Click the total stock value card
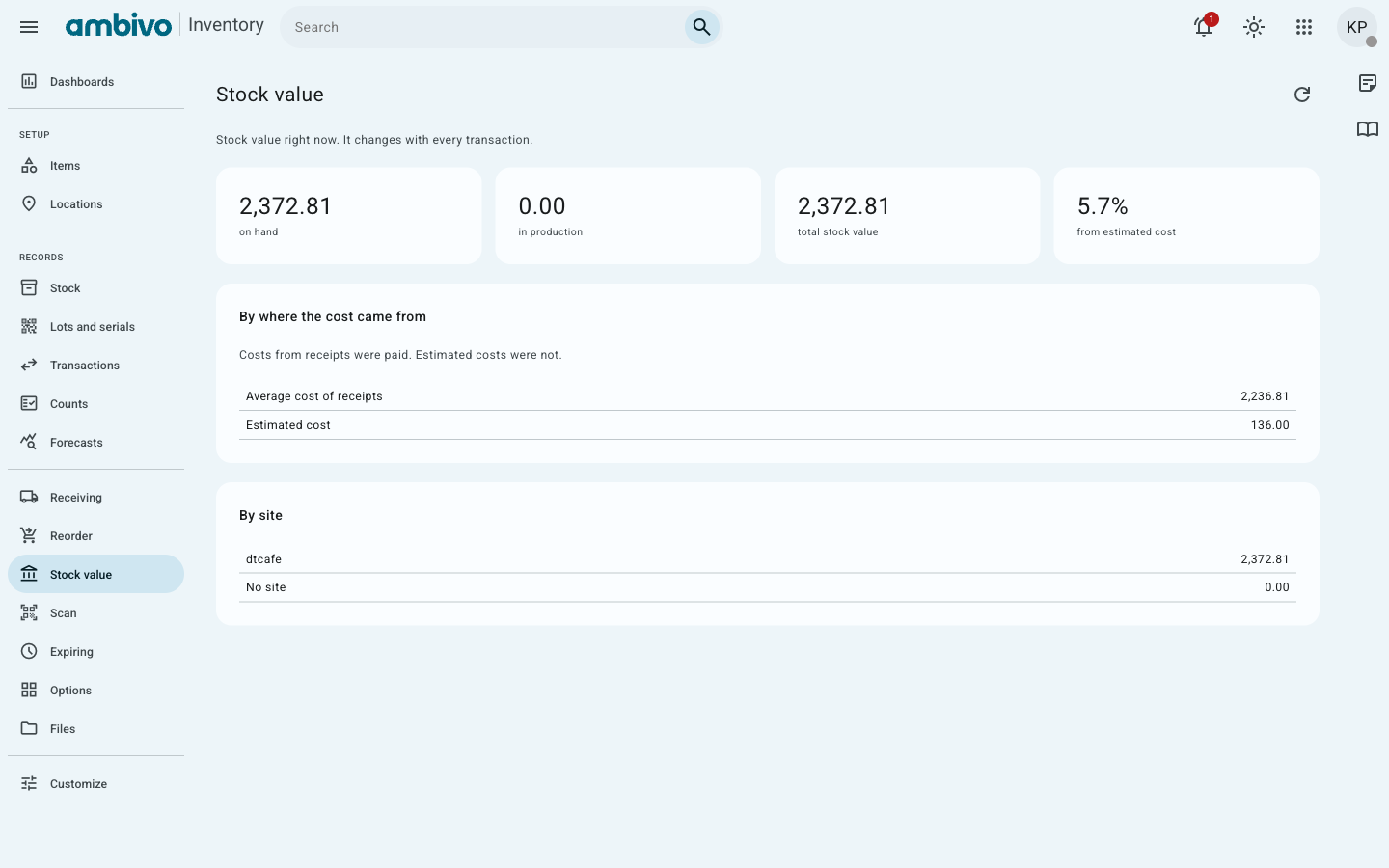The height and width of the screenshot is (868, 1389). (907, 216)
